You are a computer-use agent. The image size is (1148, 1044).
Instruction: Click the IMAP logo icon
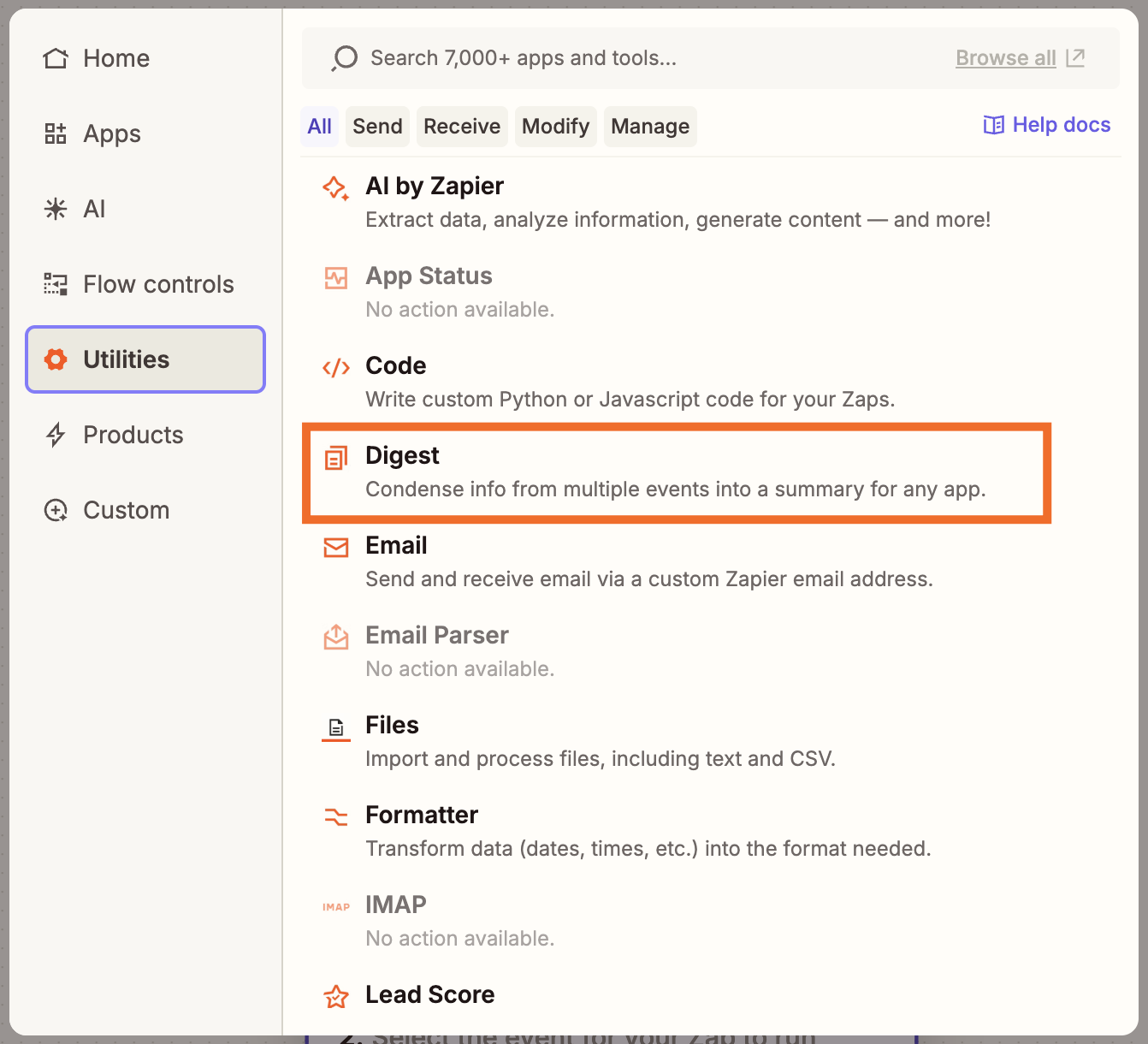click(336, 907)
